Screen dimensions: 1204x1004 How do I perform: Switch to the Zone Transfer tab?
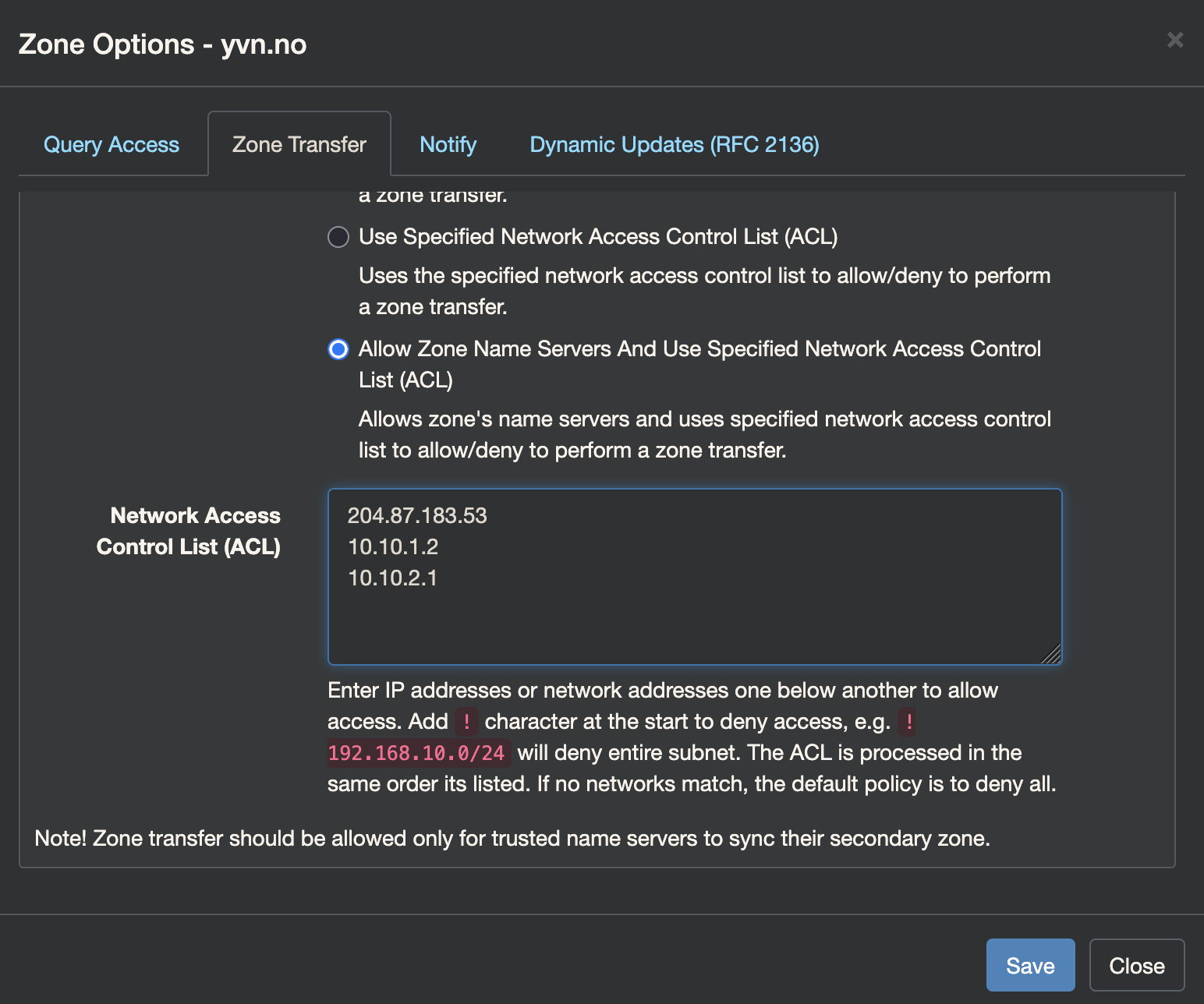tap(299, 144)
